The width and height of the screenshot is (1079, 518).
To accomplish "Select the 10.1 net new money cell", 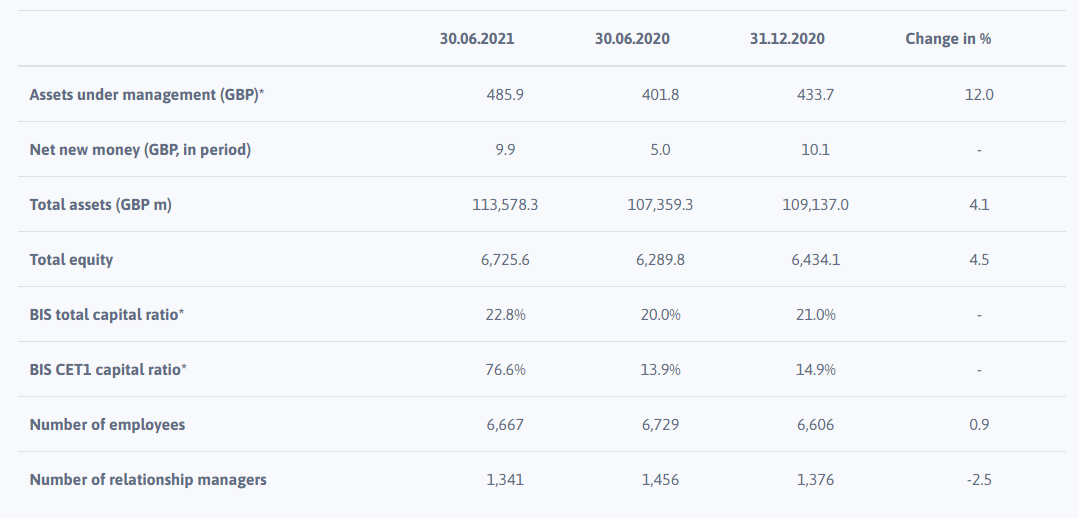I will click(x=816, y=150).
